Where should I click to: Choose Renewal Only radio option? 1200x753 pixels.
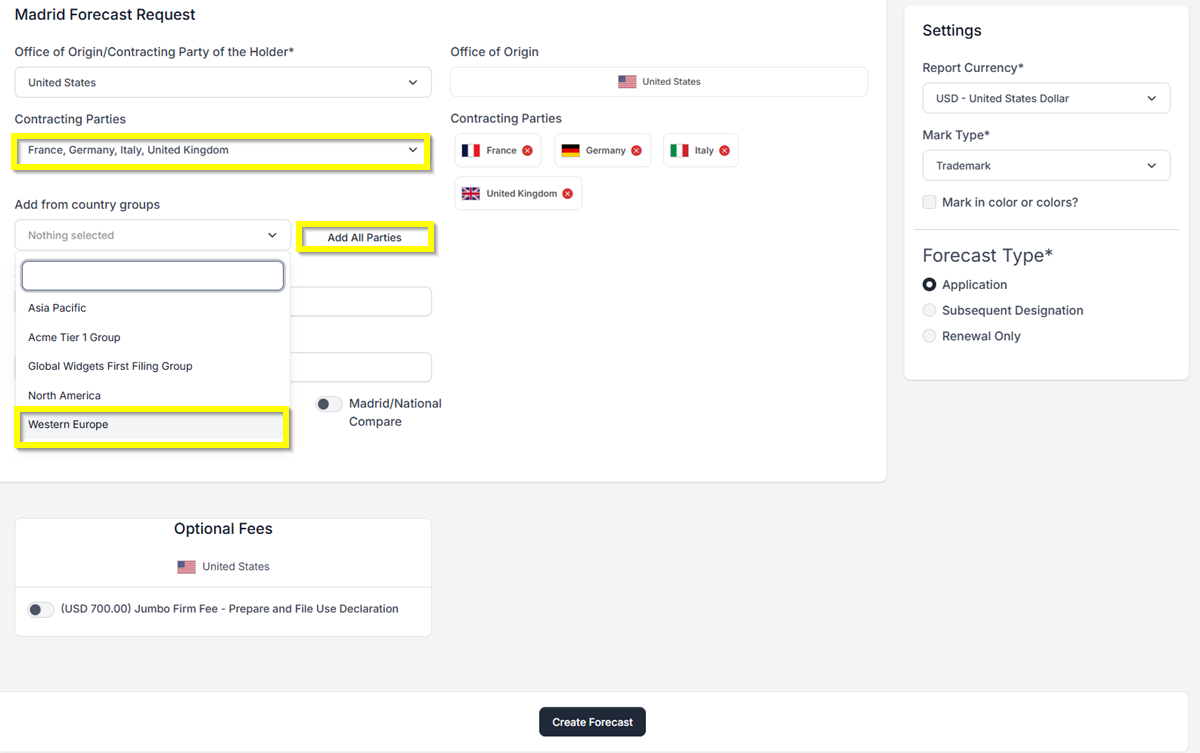click(930, 337)
